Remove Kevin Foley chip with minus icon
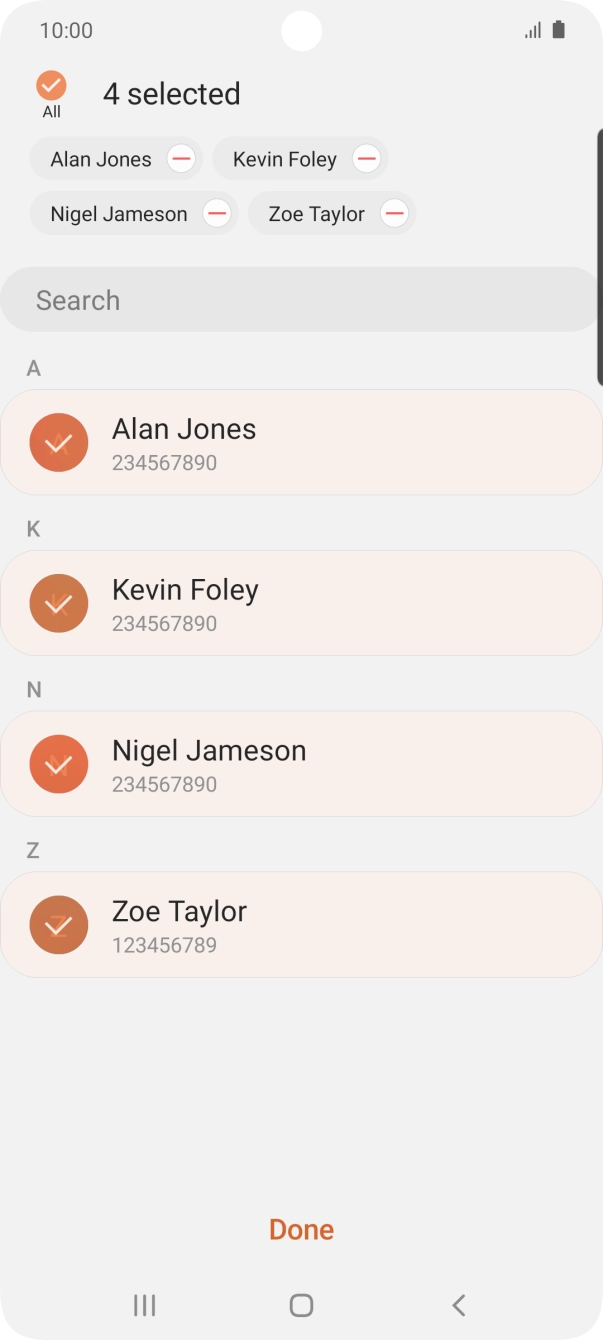The width and height of the screenshot is (603, 1340). [367, 159]
